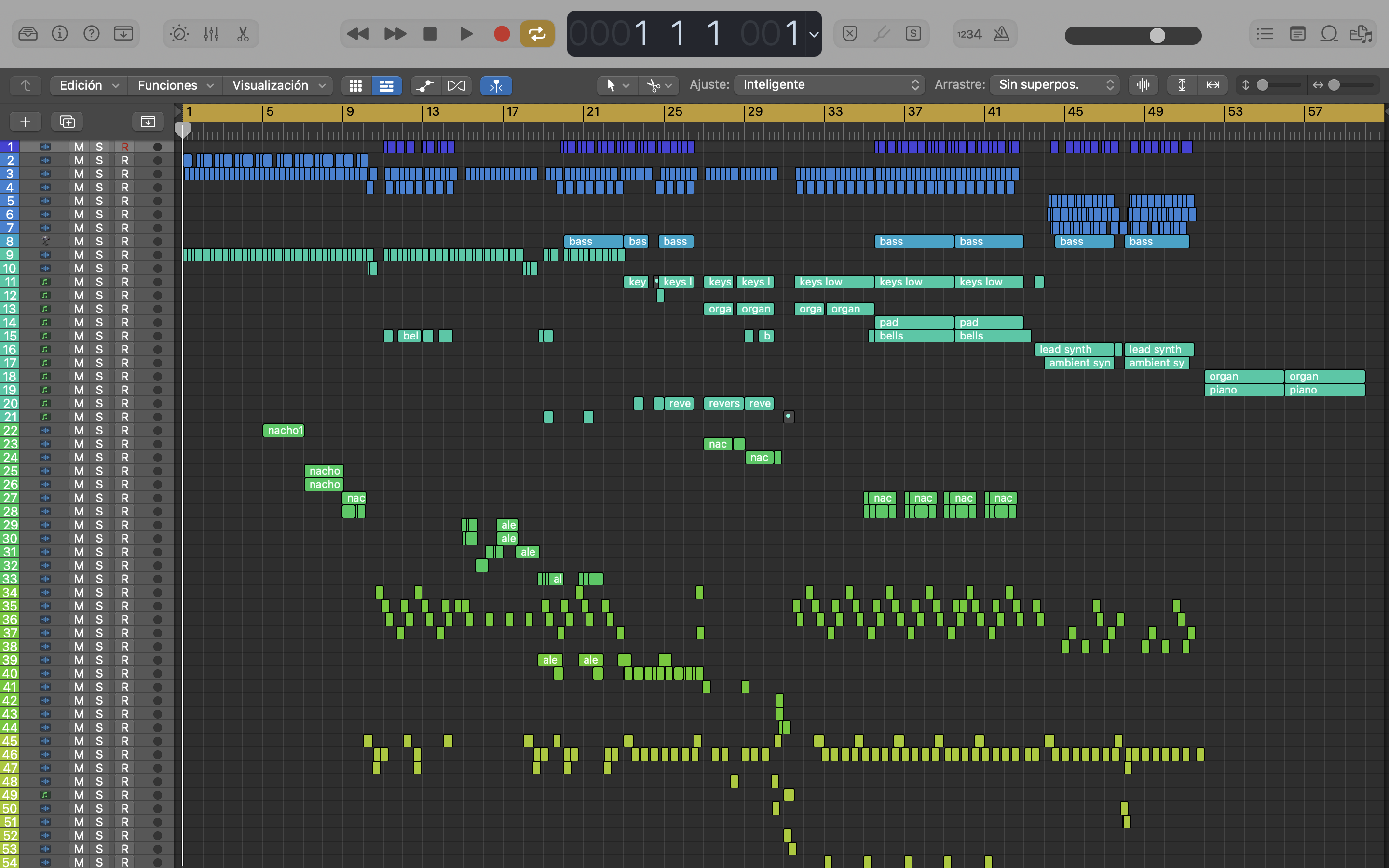The width and height of the screenshot is (1389, 868).
Task: Add a new track with plus button
Action: tap(25, 122)
